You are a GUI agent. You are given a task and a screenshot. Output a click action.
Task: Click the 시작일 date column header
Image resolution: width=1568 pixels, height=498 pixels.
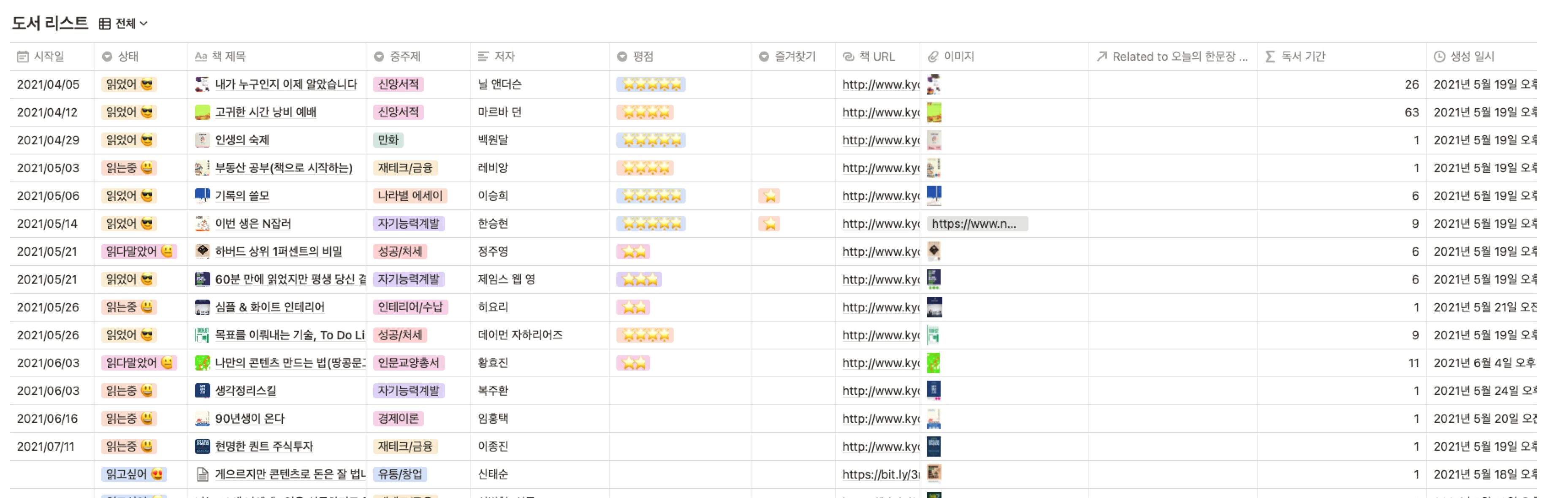pos(48,57)
